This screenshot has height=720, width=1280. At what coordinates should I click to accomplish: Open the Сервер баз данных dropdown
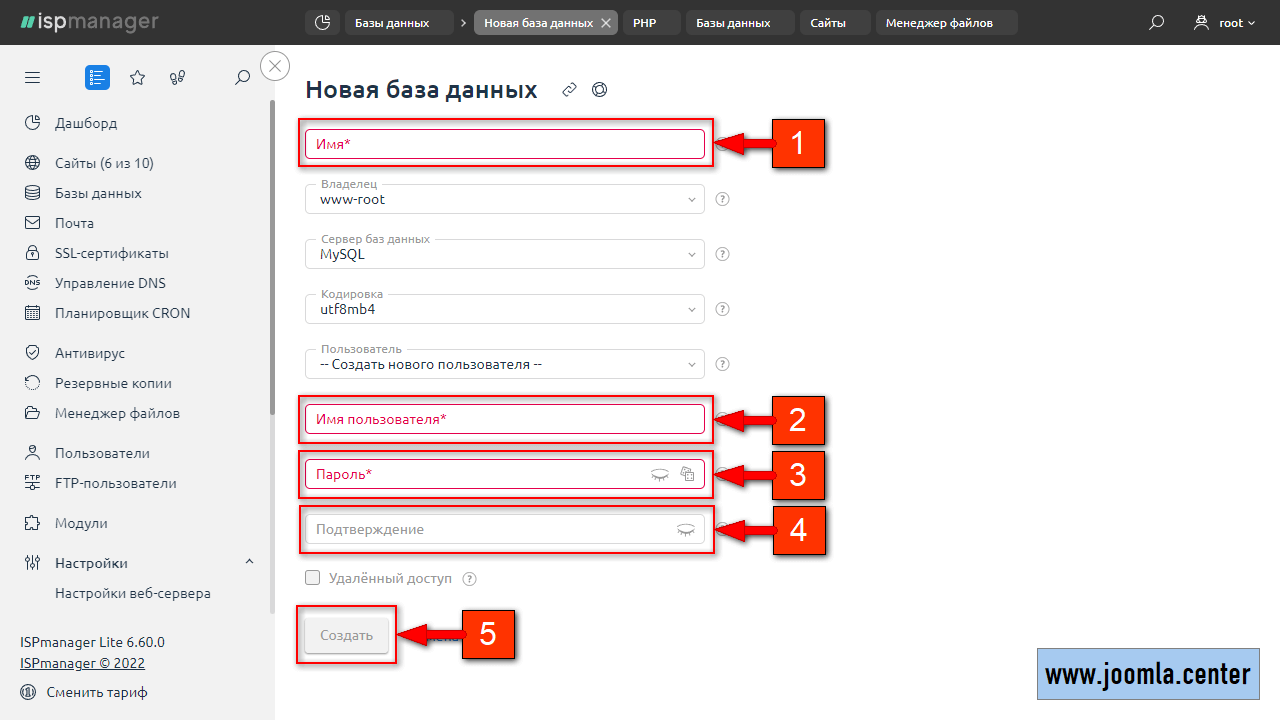pos(505,254)
